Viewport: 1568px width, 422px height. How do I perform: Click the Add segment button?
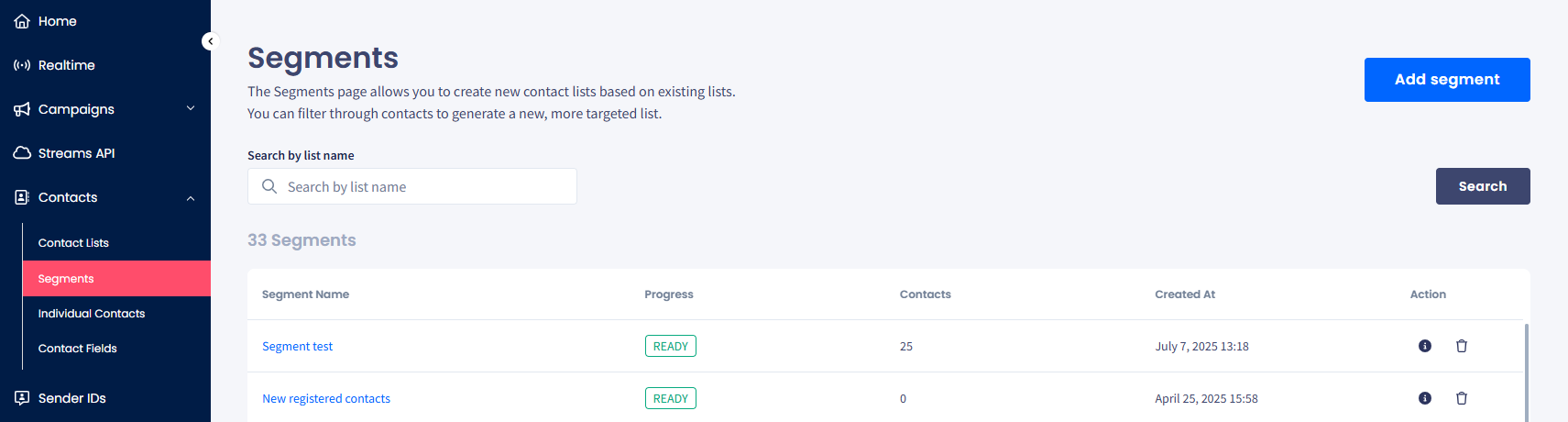[1447, 80]
